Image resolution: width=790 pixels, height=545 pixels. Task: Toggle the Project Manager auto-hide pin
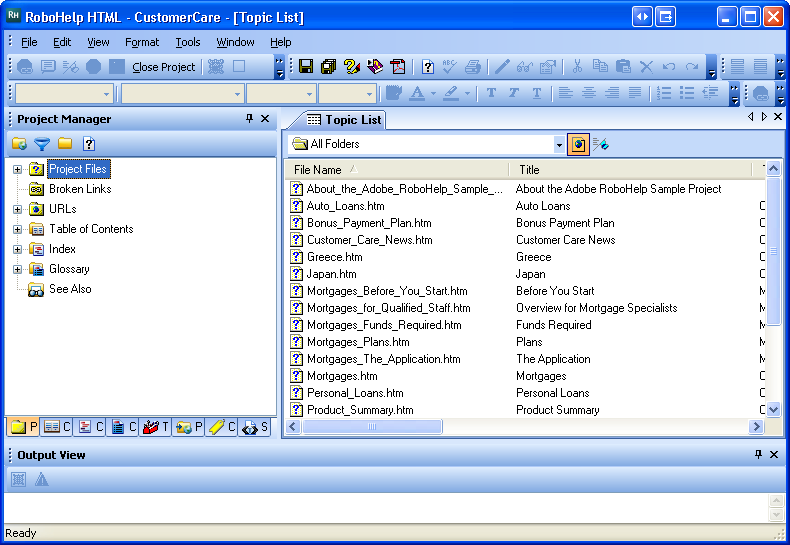tap(249, 118)
